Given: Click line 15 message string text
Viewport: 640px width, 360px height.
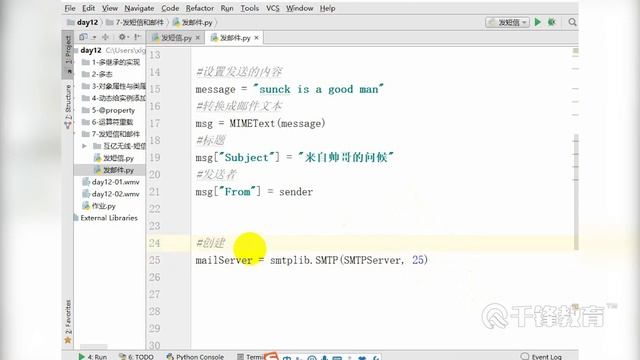Looking at the screenshot, I should (x=318, y=89).
